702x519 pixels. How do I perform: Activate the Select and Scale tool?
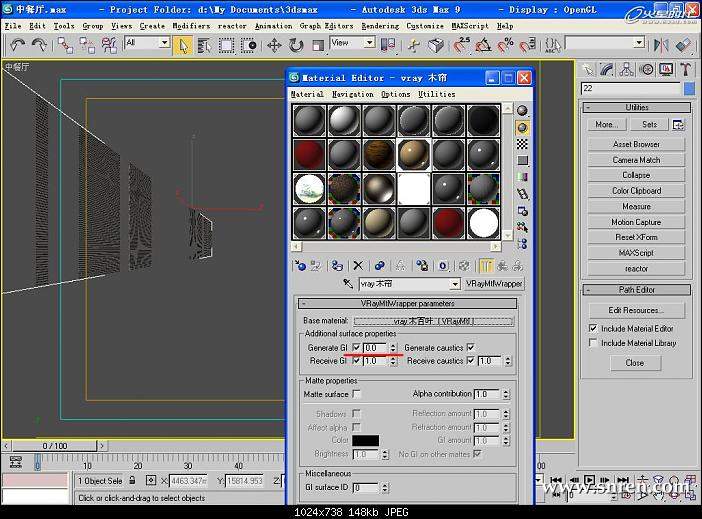coord(317,45)
